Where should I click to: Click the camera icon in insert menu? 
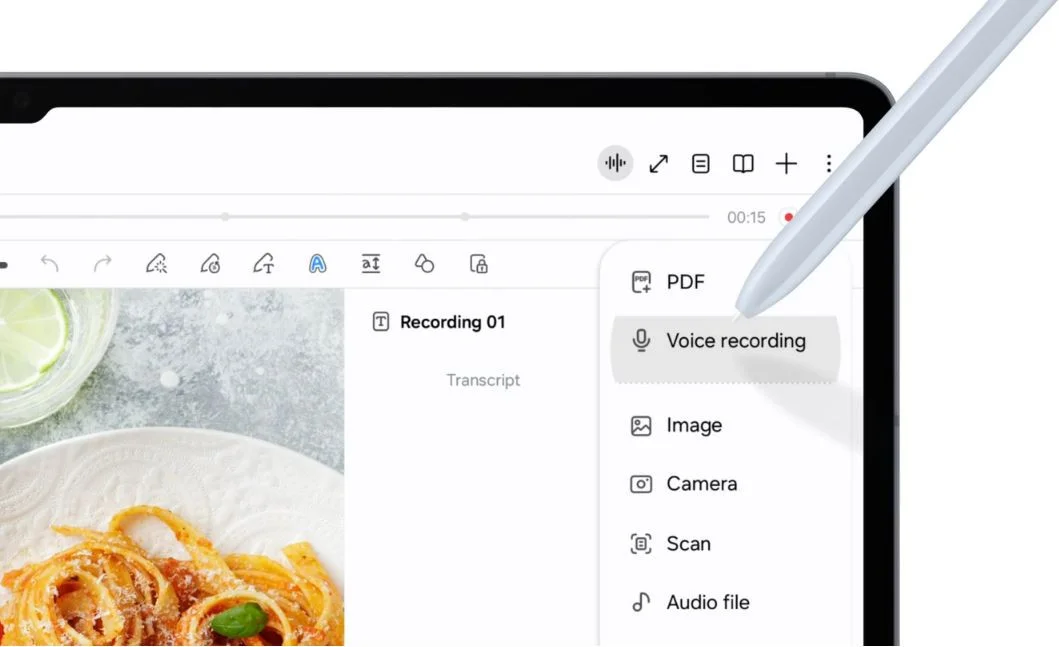[641, 484]
